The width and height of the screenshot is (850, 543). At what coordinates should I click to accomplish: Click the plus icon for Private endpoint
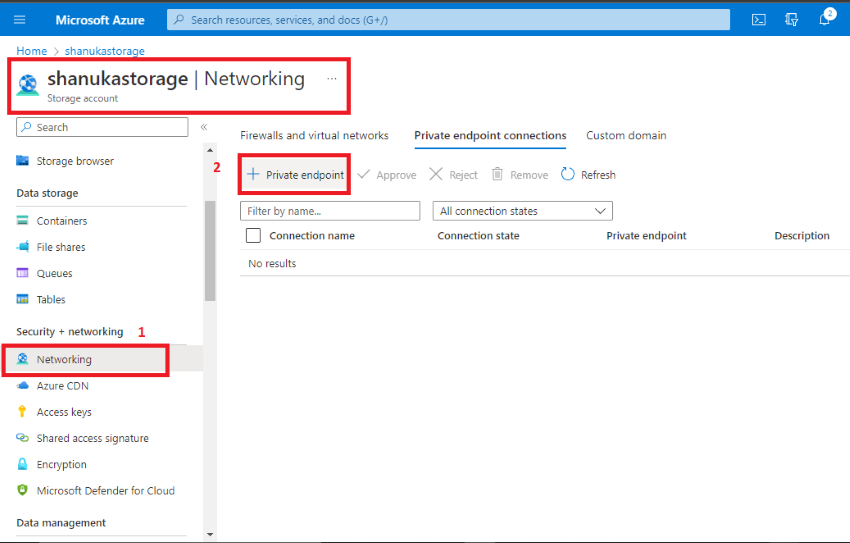(253, 174)
